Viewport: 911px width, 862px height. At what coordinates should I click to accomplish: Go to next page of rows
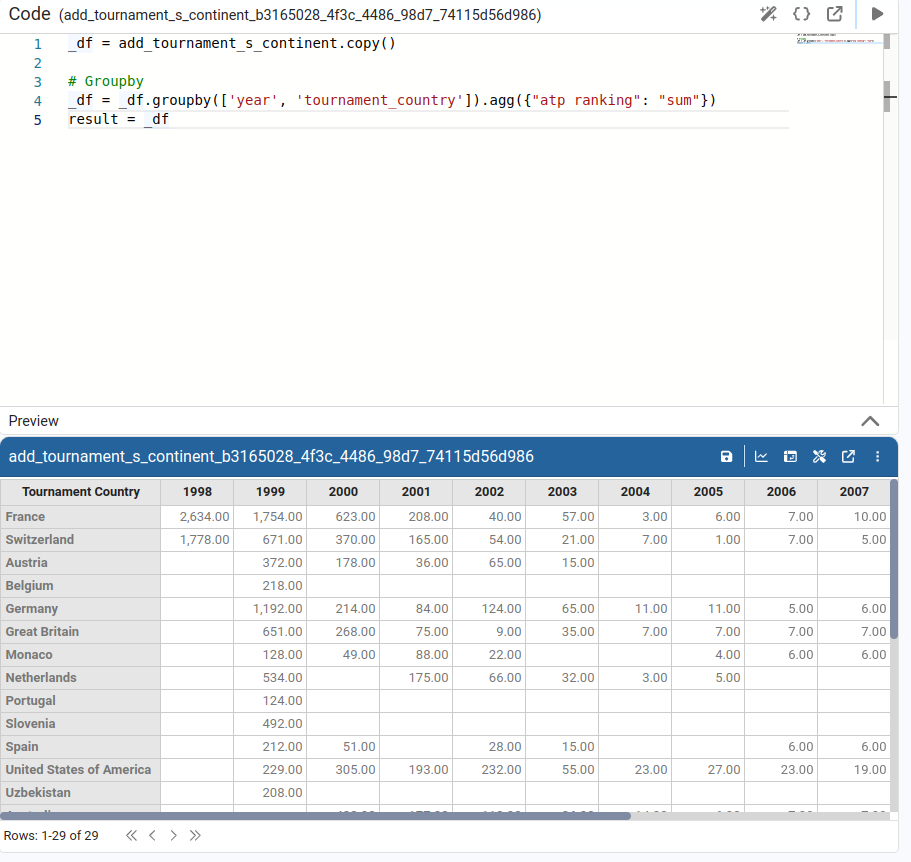173,835
